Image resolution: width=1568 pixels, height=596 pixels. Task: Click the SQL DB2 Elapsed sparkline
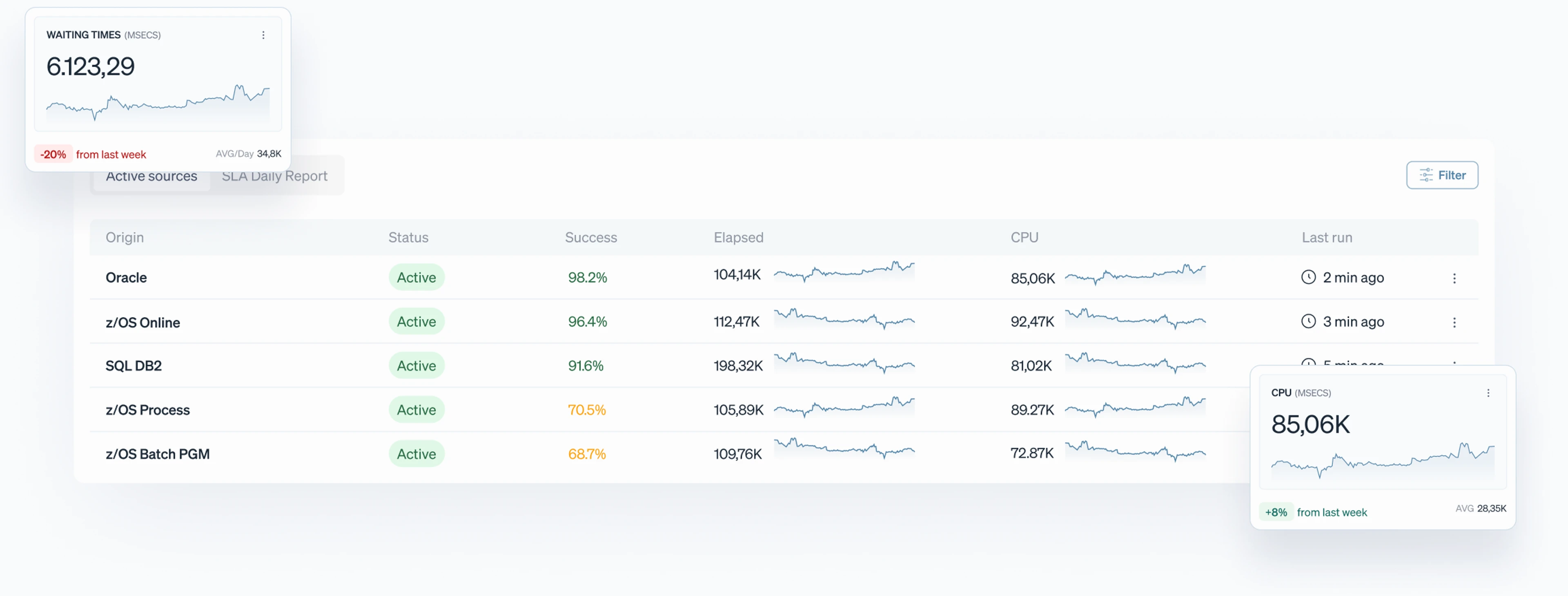844,362
